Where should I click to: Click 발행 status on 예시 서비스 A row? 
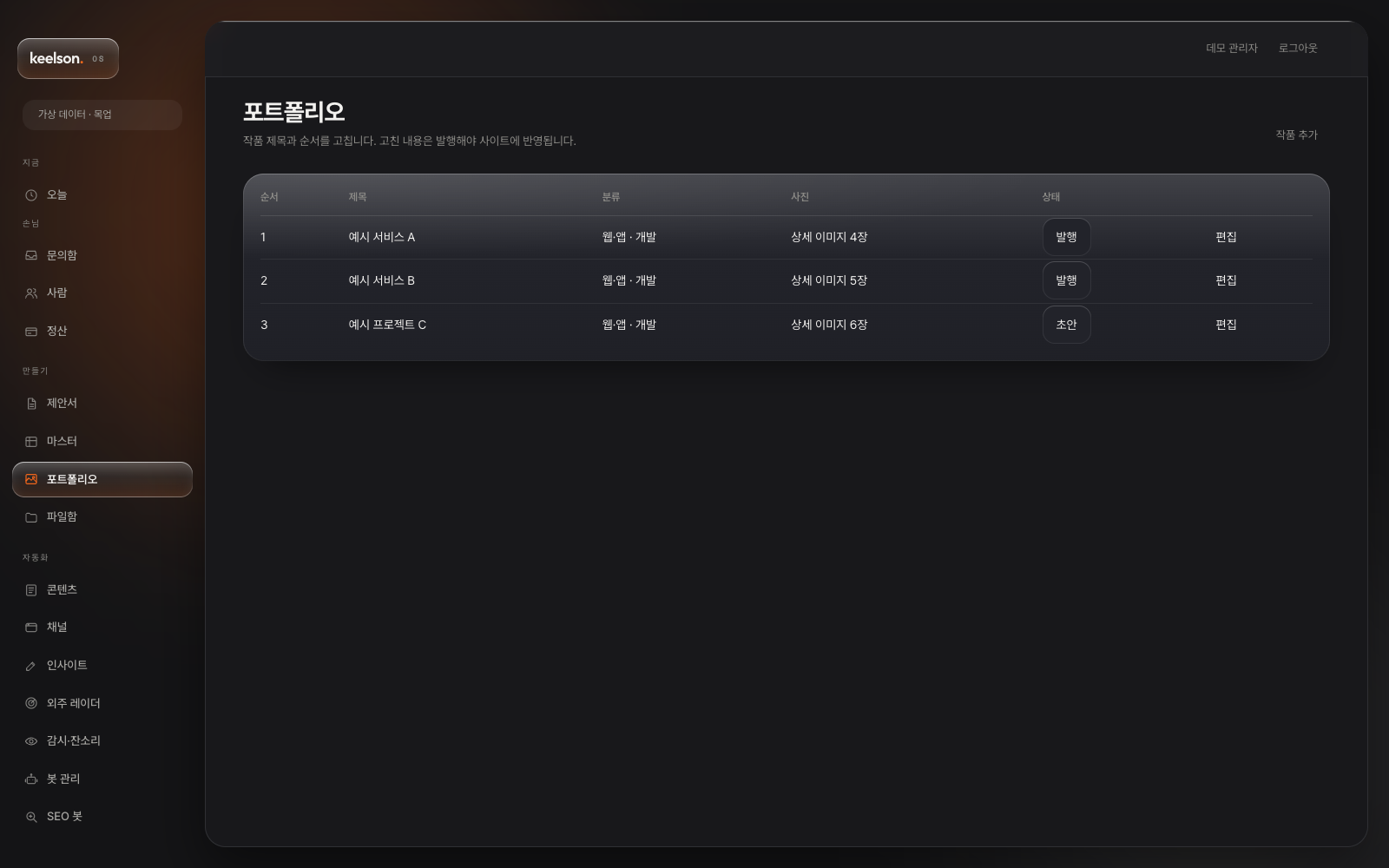pyautogui.click(x=1066, y=237)
